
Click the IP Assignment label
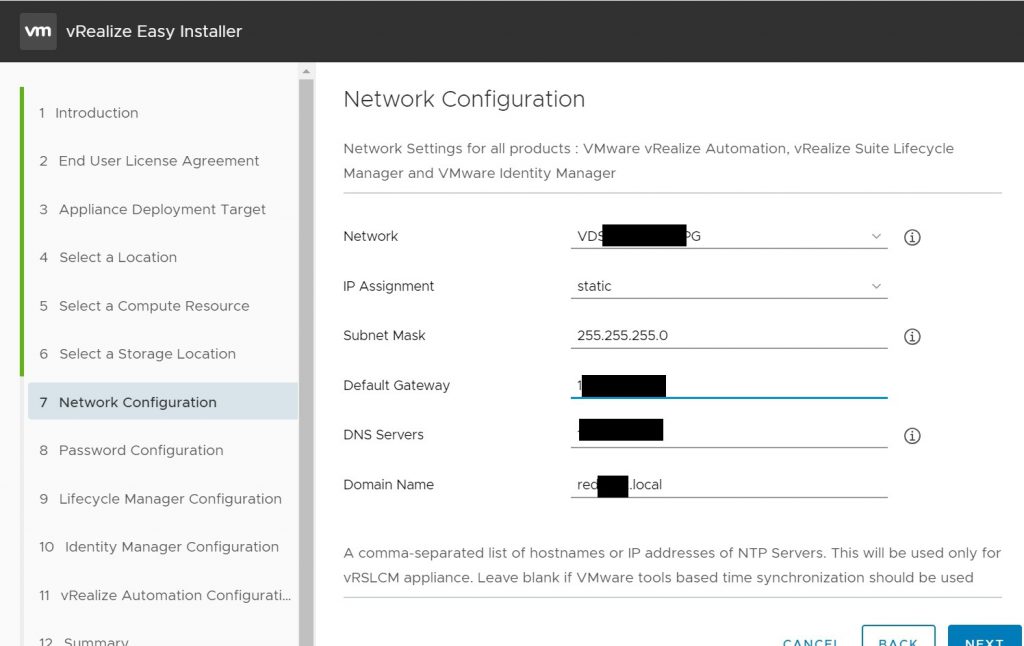point(389,286)
